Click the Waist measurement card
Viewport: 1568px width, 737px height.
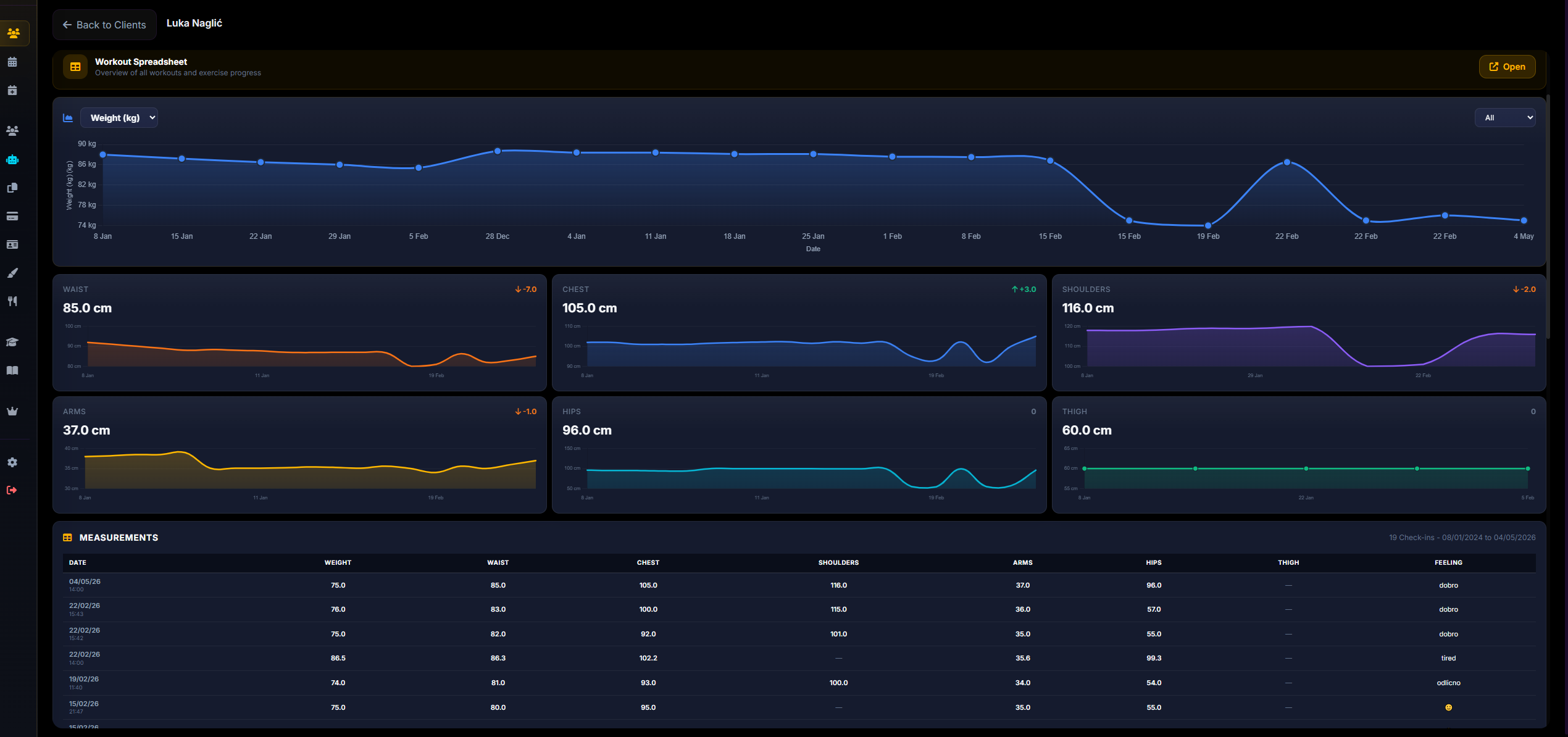(x=299, y=333)
